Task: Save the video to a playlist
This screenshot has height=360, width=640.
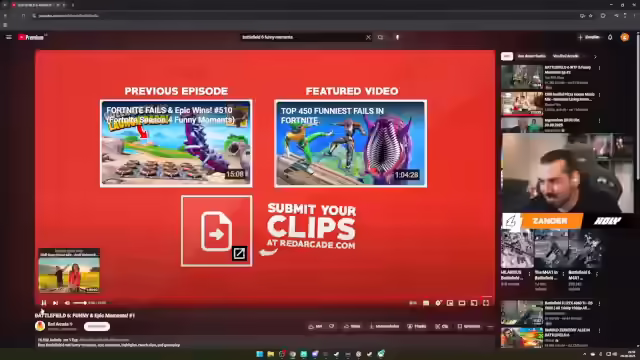Action: [x=469, y=326]
